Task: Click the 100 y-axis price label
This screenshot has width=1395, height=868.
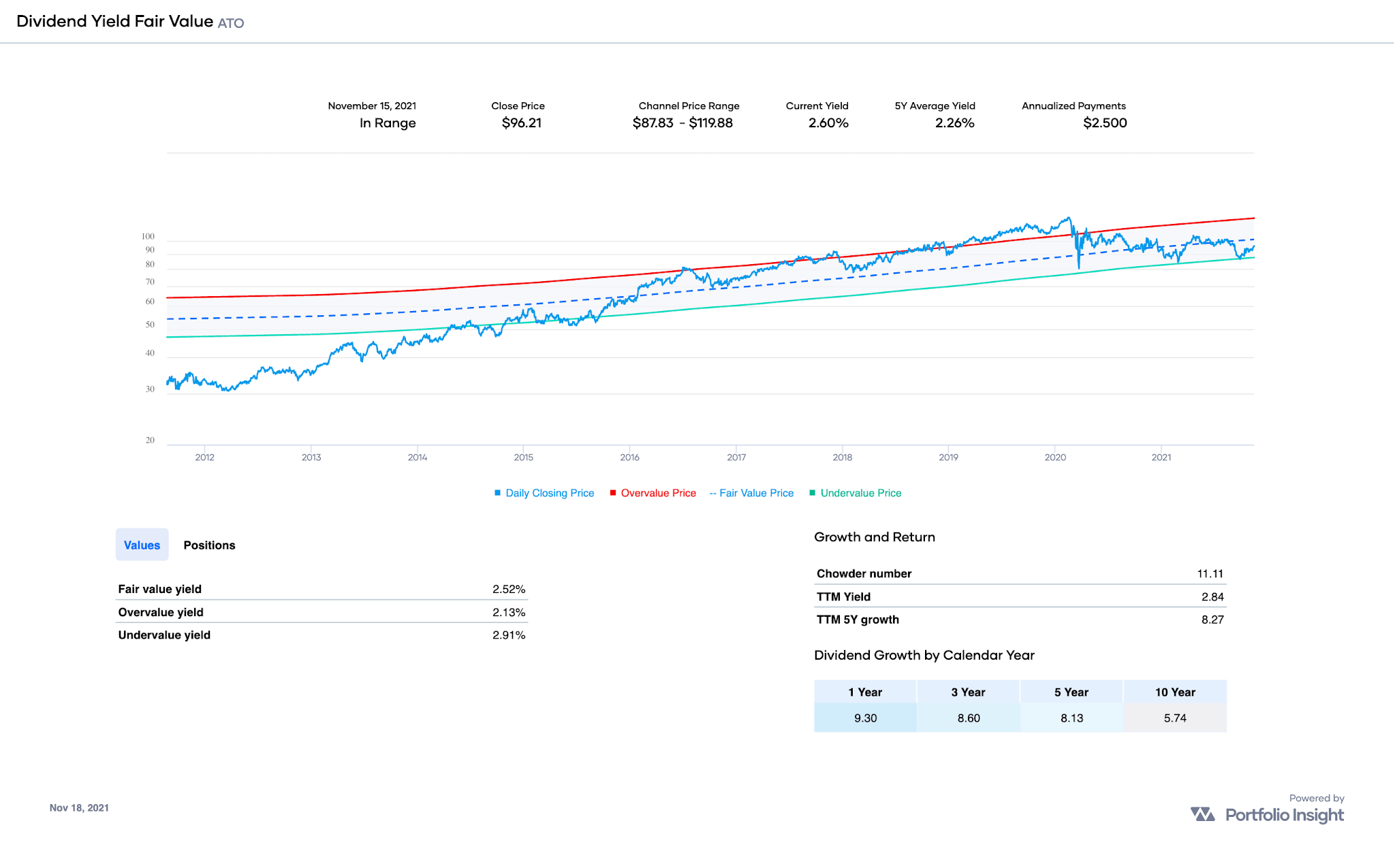Action: click(148, 236)
